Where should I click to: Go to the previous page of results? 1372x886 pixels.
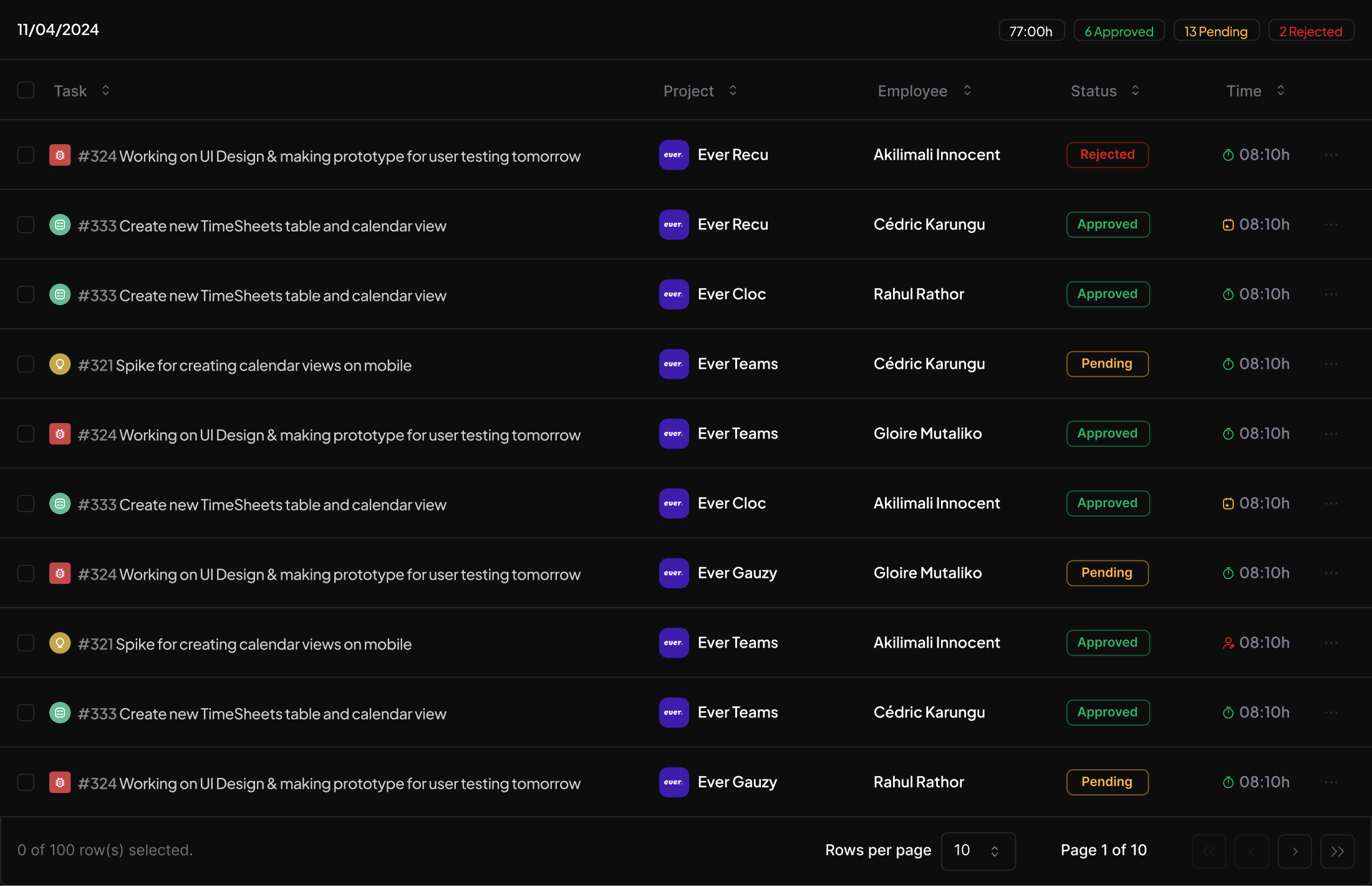click(x=1252, y=852)
